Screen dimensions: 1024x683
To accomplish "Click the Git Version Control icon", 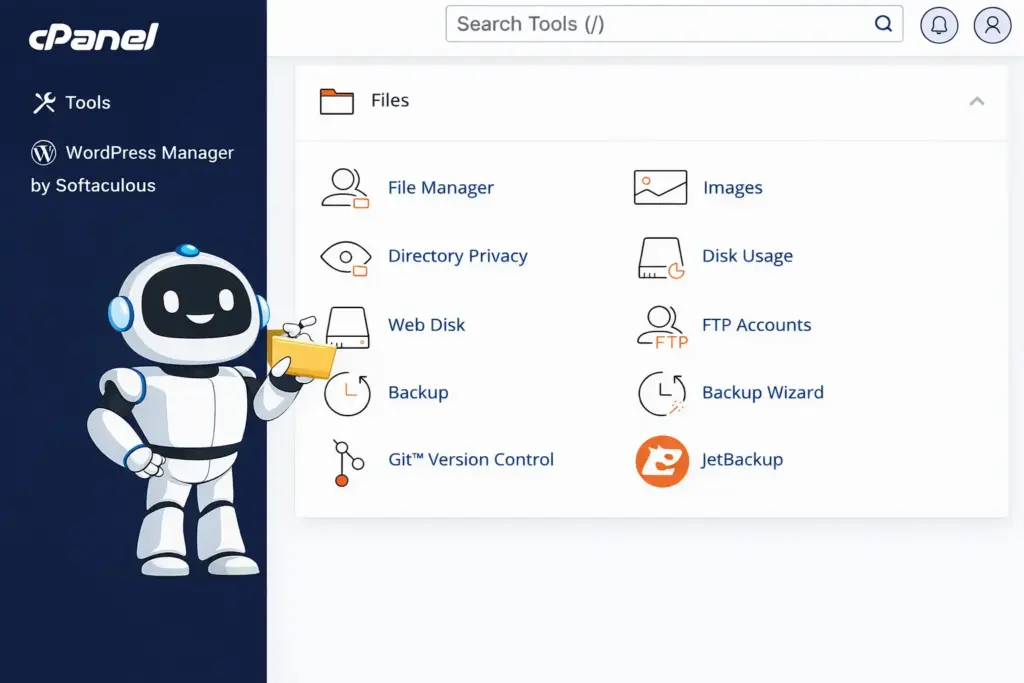I will 342,461.
